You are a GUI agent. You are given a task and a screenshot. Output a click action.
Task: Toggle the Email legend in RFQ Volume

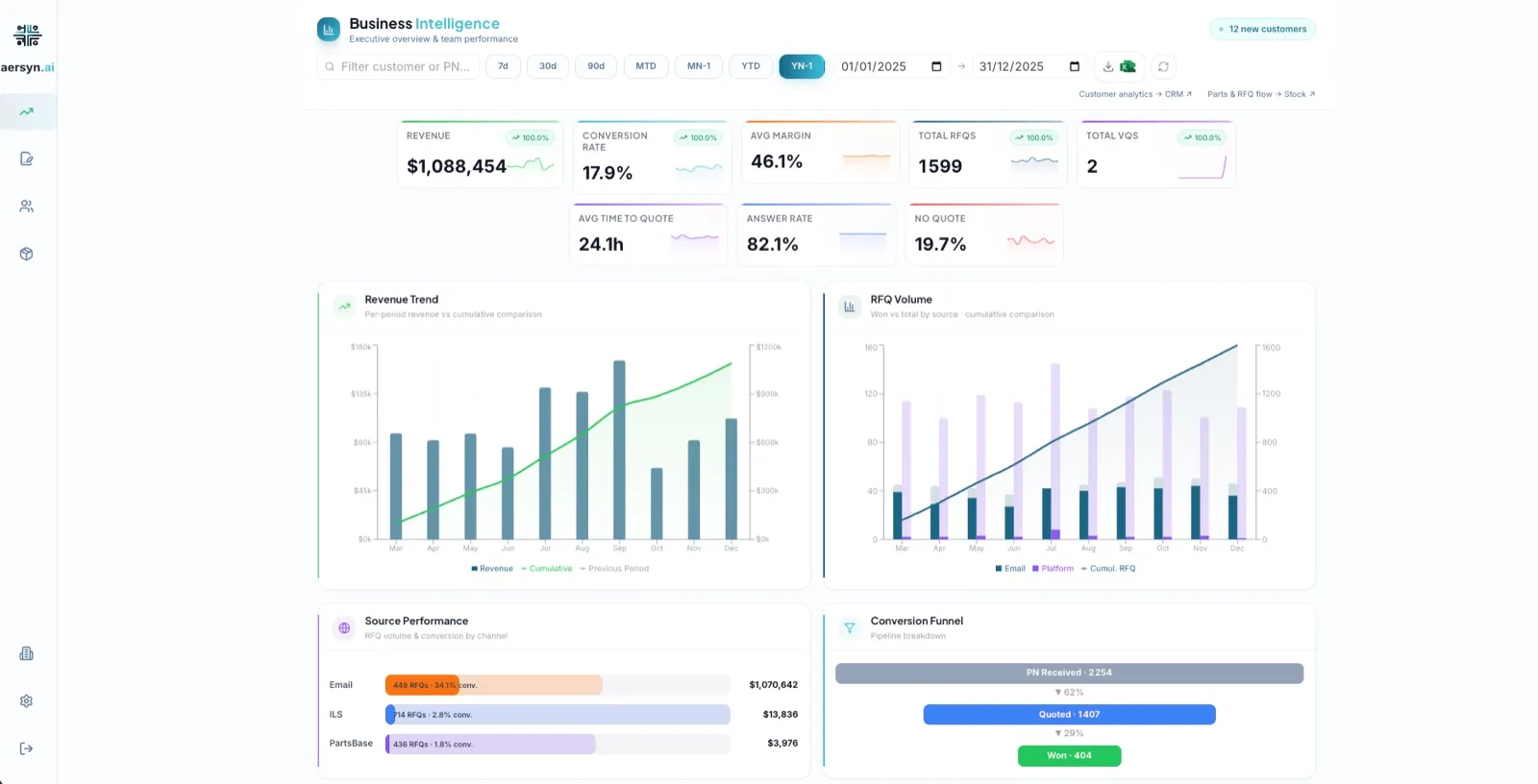pos(1010,569)
